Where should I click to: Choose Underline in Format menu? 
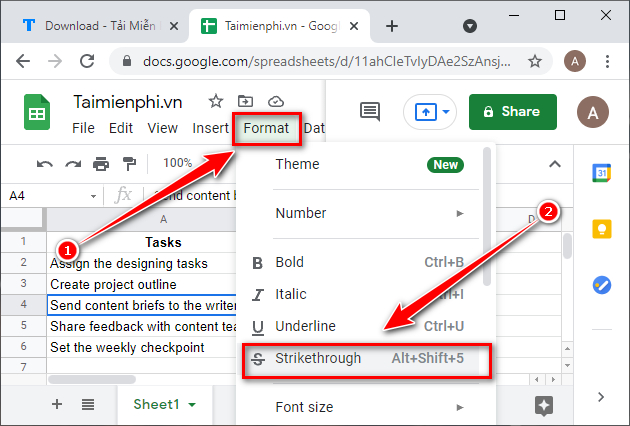(358, 326)
